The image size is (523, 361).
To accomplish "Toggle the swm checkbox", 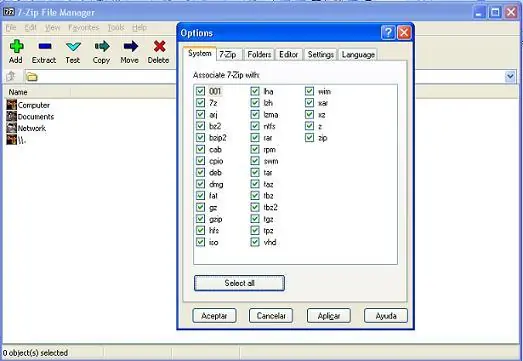I will 255,161.
